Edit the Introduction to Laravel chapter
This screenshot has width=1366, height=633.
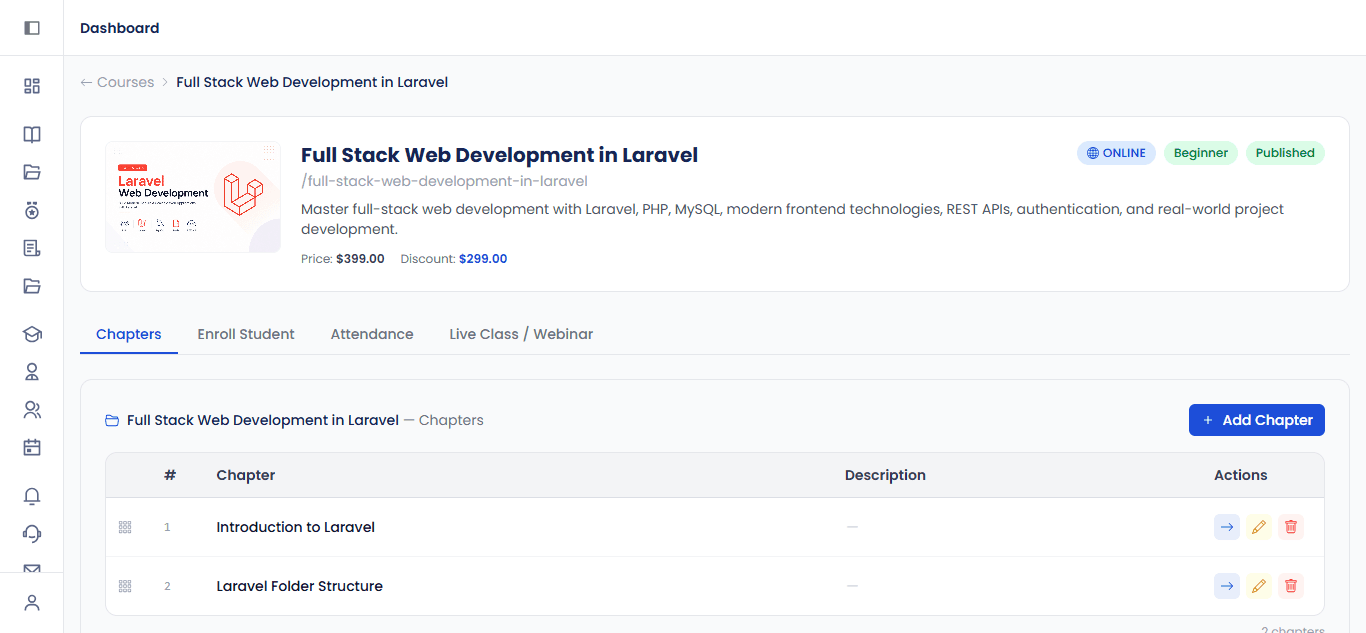coord(1259,527)
